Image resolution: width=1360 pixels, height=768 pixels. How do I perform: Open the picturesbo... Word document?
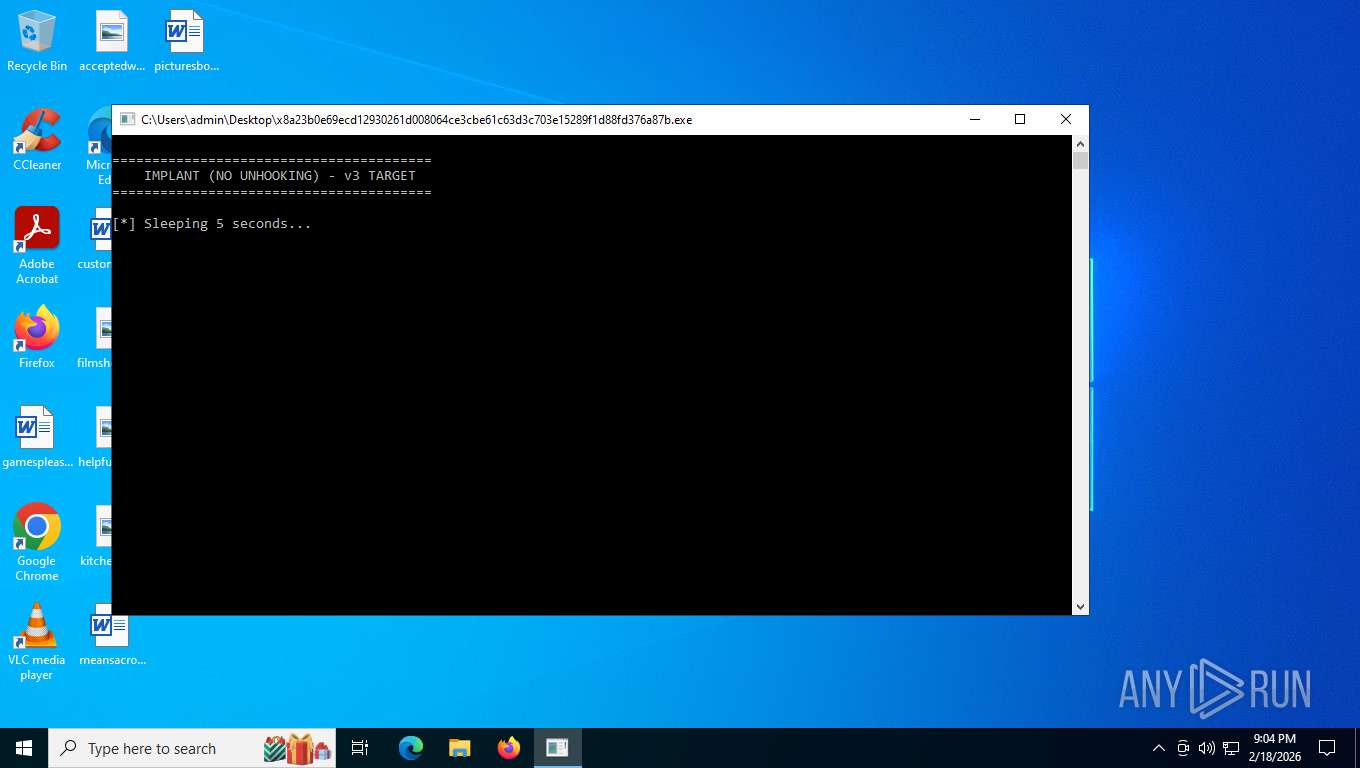(x=186, y=42)
